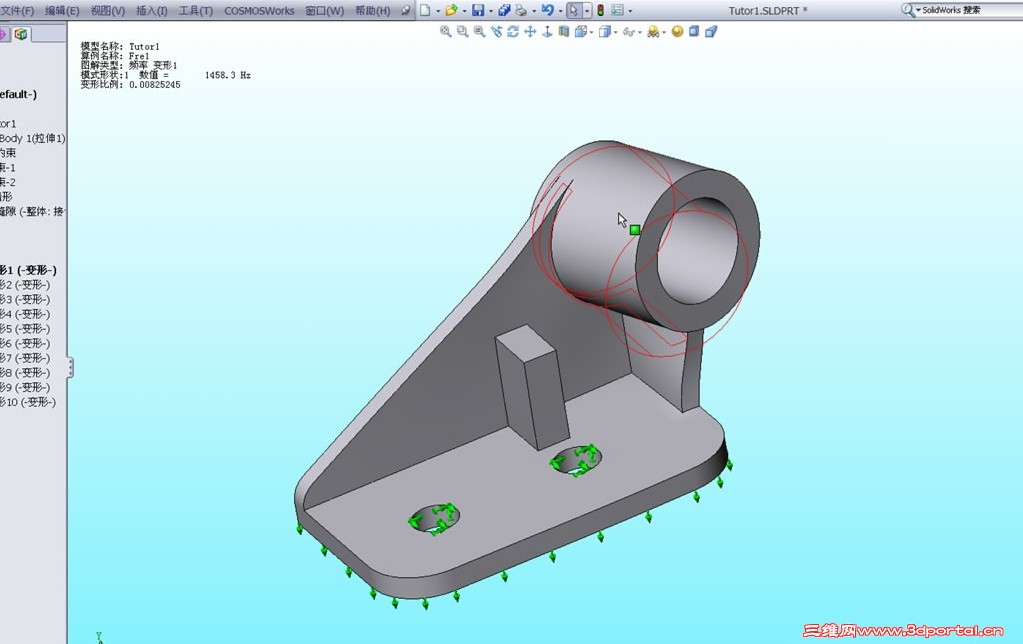Select the 变形2 mode shape plot
Viewport: 1023px width, 644px height.
pos(25,284)
